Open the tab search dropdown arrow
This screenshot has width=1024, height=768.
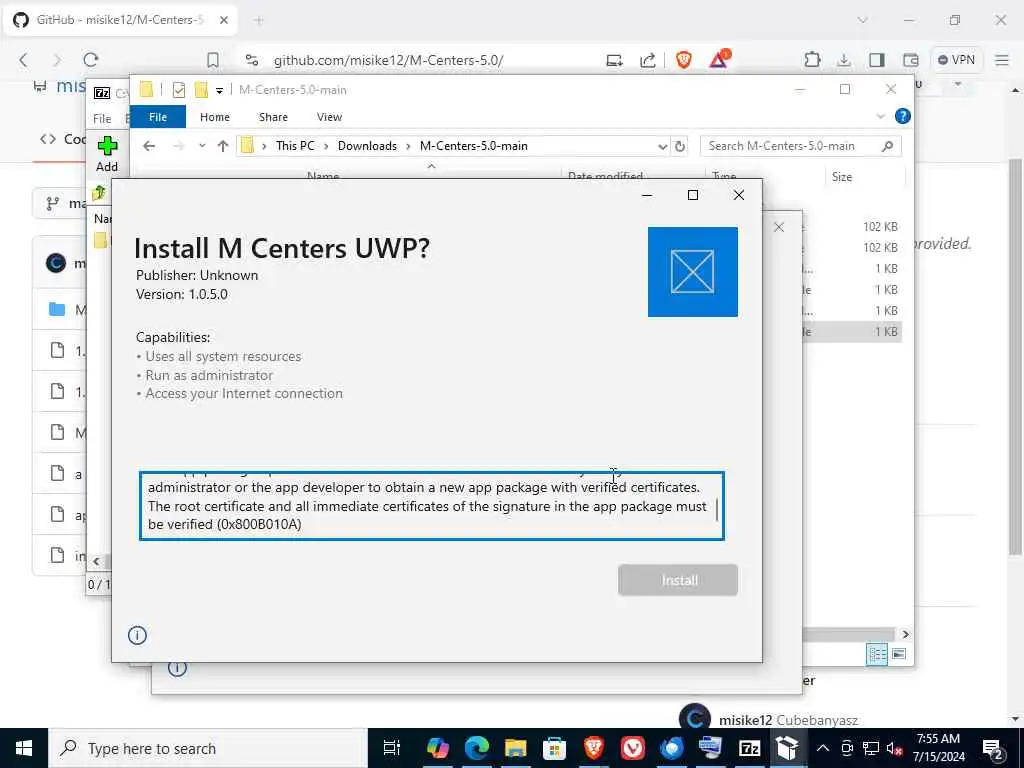[863, 20]
